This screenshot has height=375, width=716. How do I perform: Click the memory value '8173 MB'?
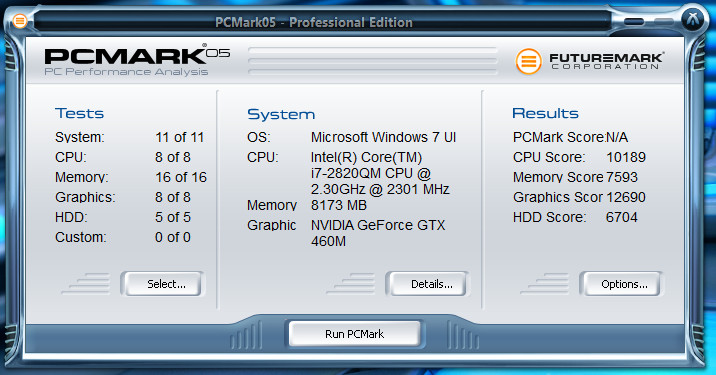click(x=339, y=205)
